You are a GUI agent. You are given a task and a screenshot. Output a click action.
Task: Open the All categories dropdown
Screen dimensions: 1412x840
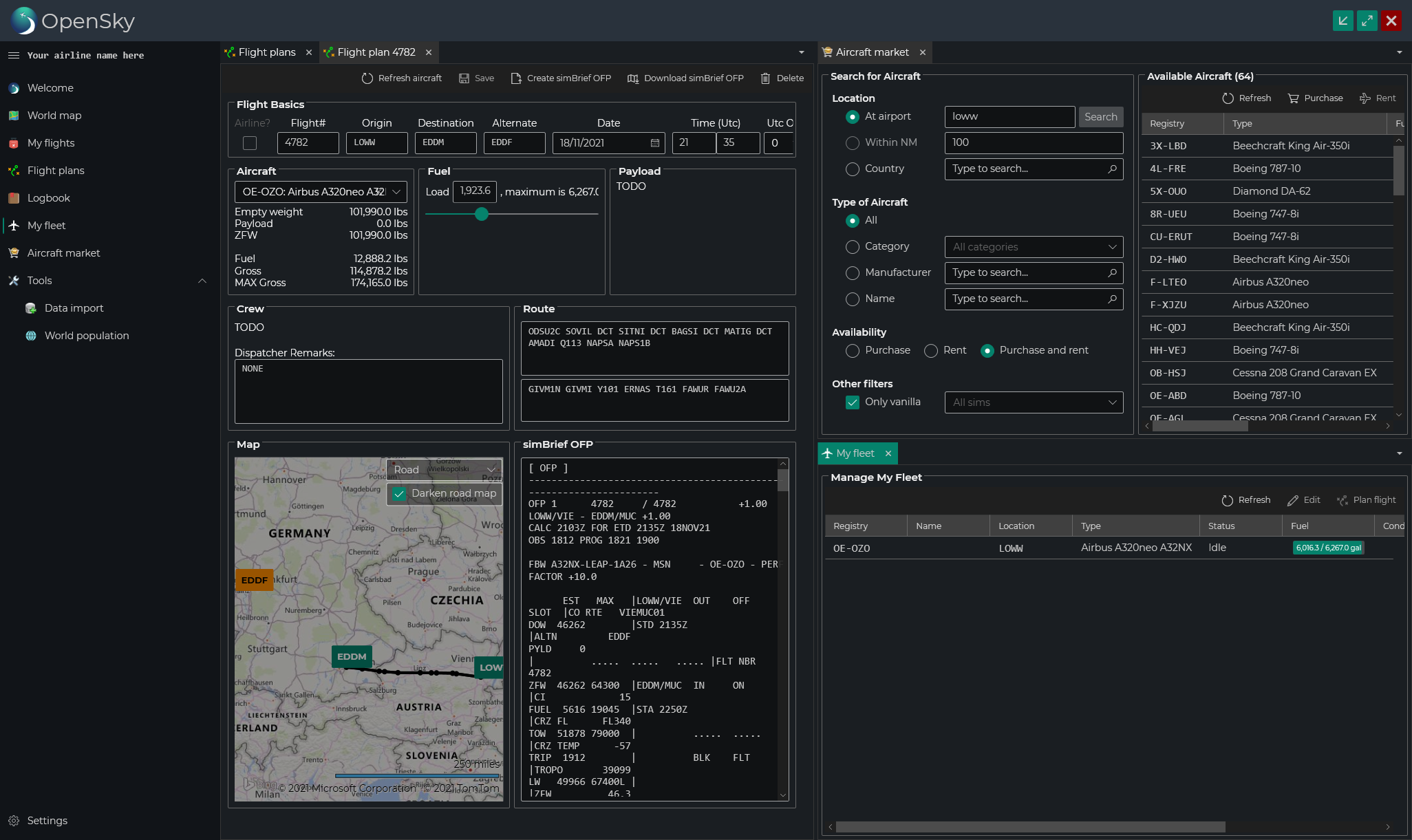pos(1034,247)
